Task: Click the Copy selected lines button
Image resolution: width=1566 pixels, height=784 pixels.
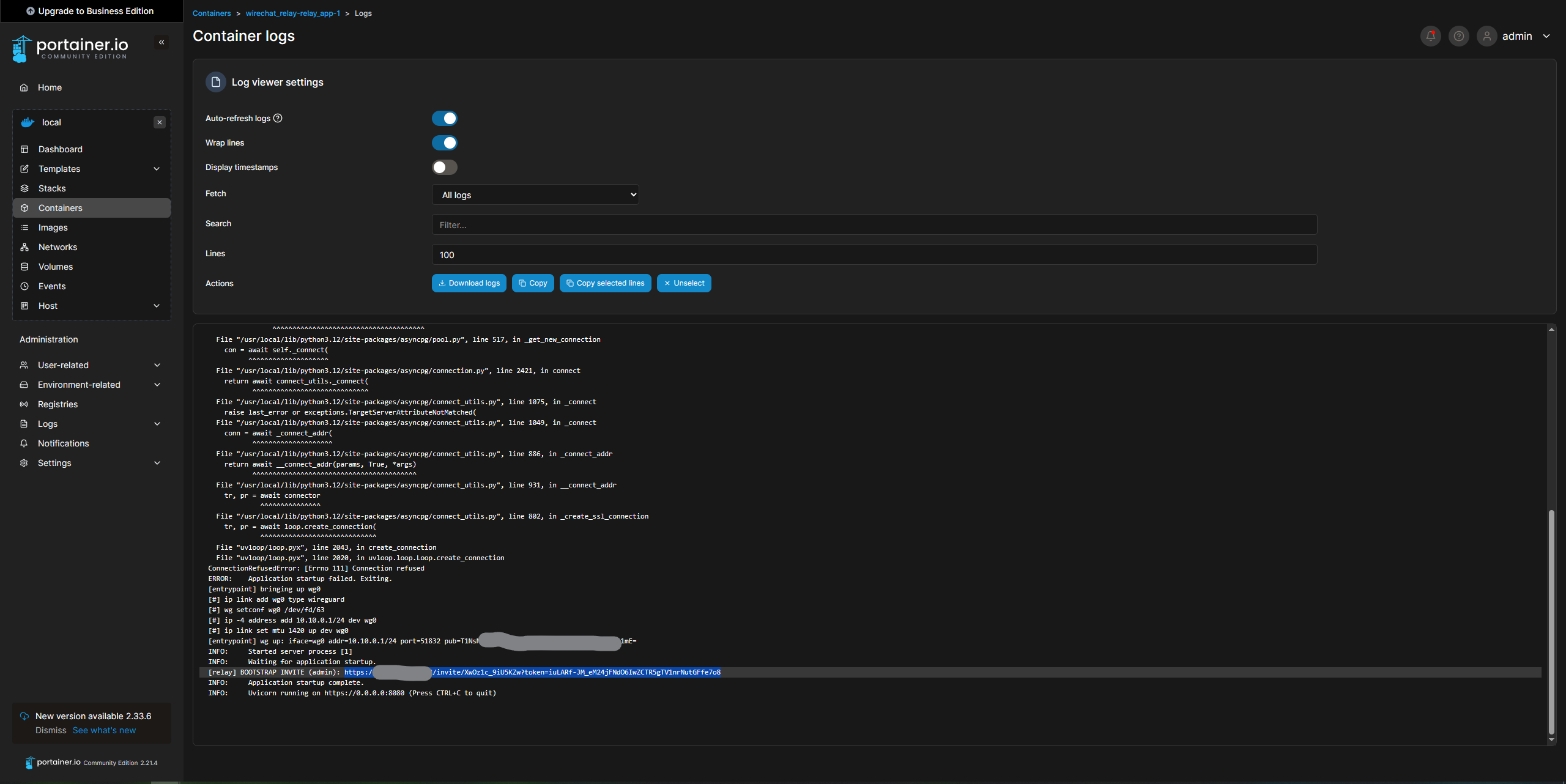Action: [605, 283]
